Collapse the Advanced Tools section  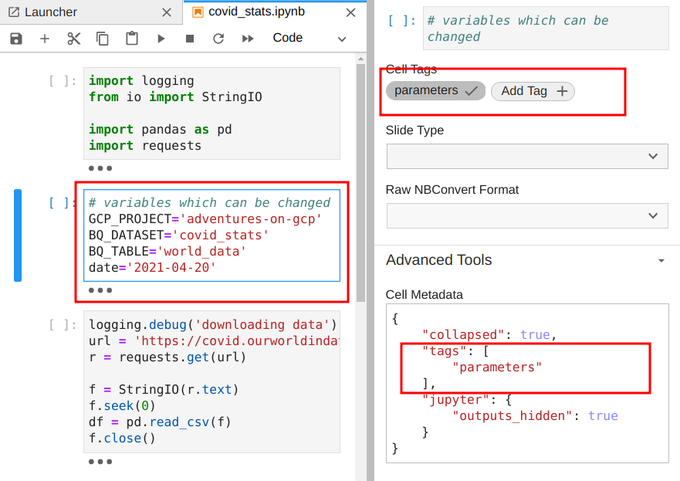point(661,260)
